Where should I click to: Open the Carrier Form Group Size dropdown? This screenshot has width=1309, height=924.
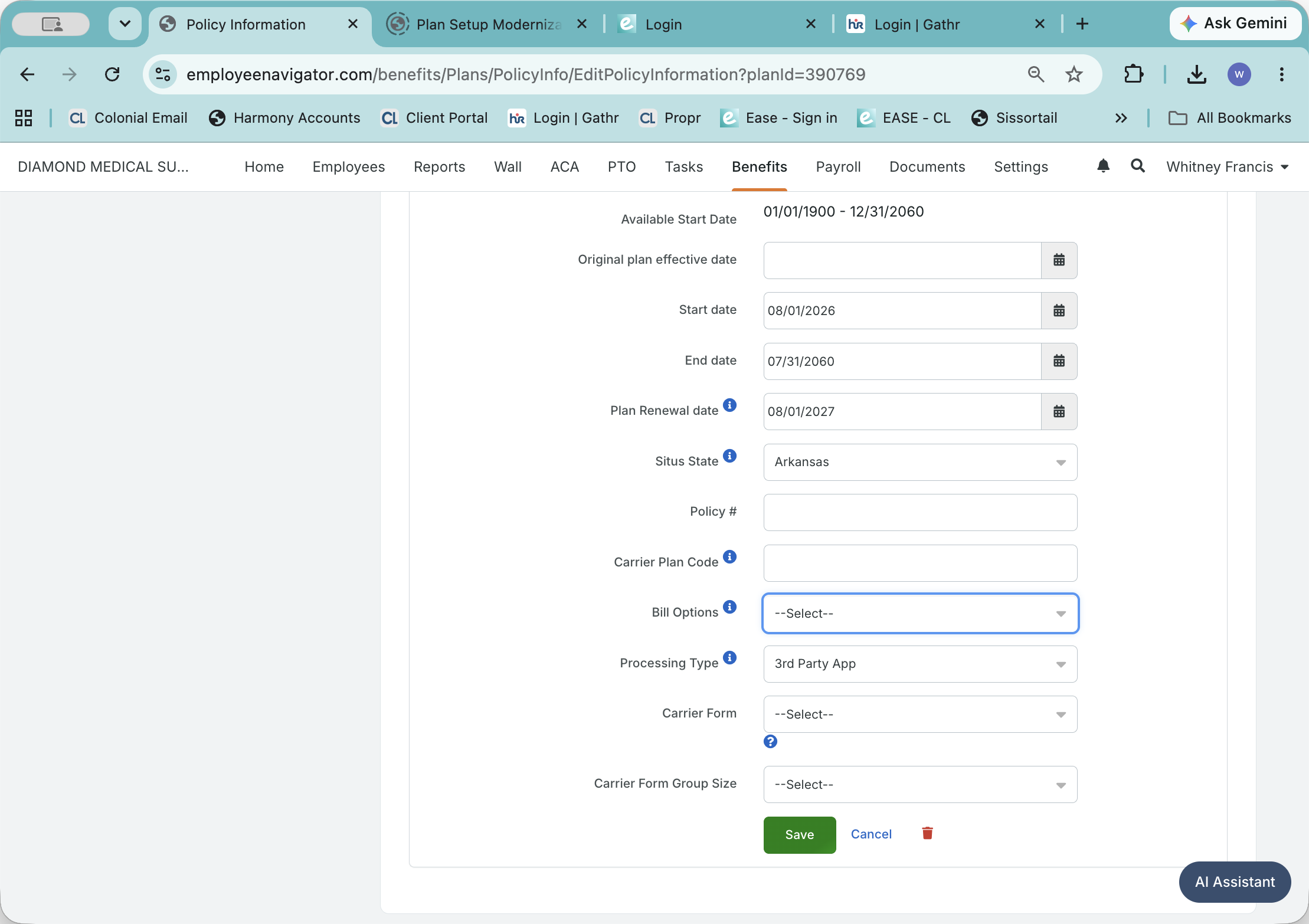(x=920, y=785)
